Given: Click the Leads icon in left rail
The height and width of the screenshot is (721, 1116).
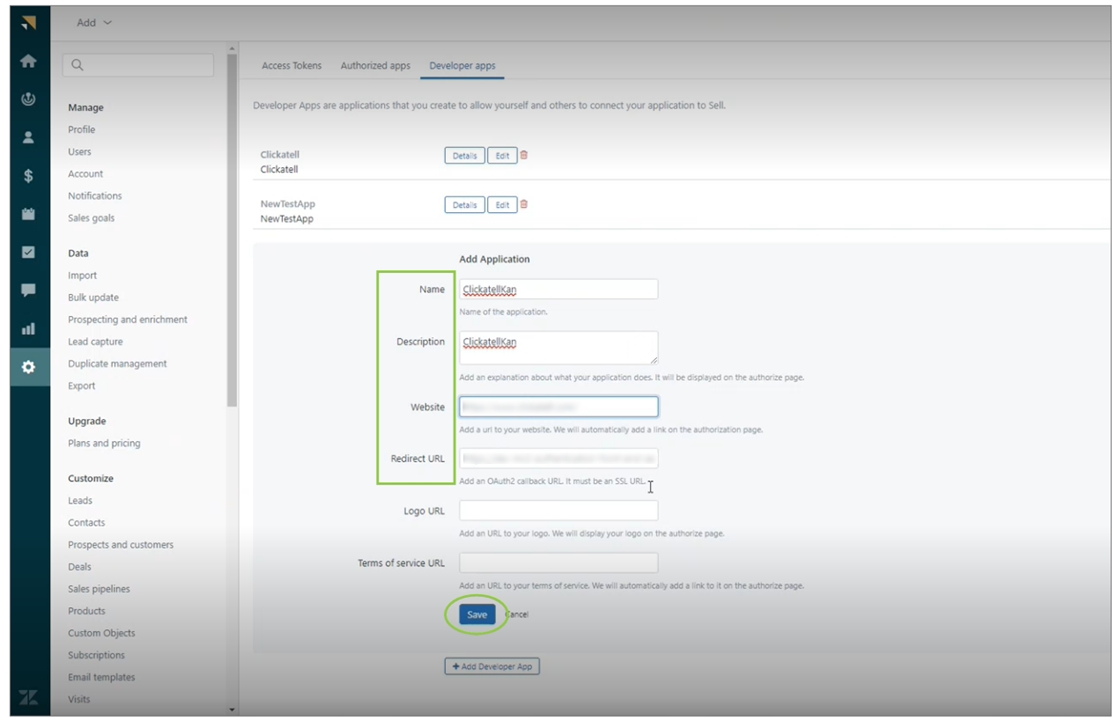Looking at the screenshot, I should 28,100.
